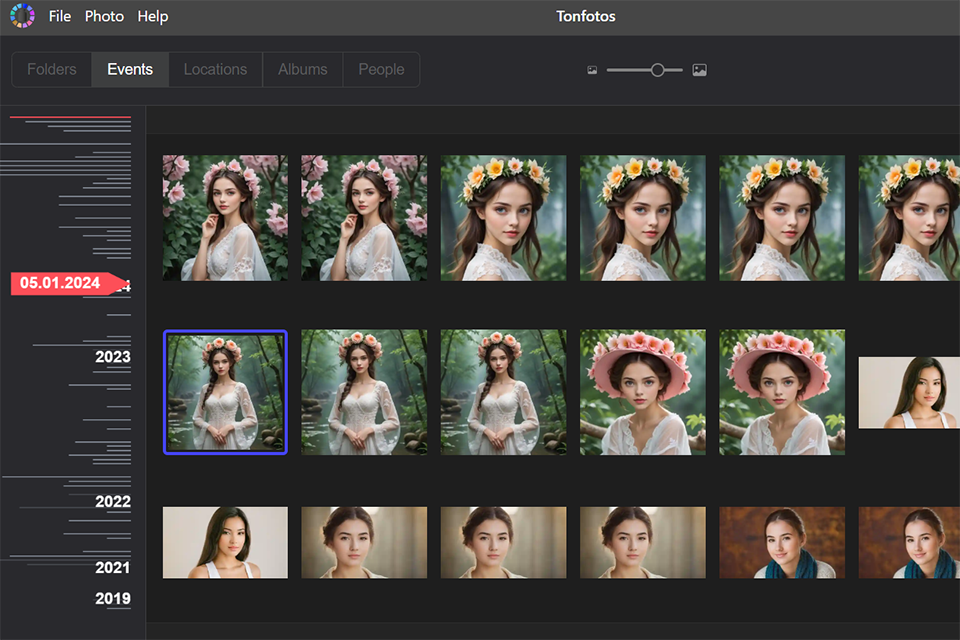Image resolution: width=960 pixels, height=640 pixels.
Task: Click the small thumbnail size icon
Action: point(592,69)
